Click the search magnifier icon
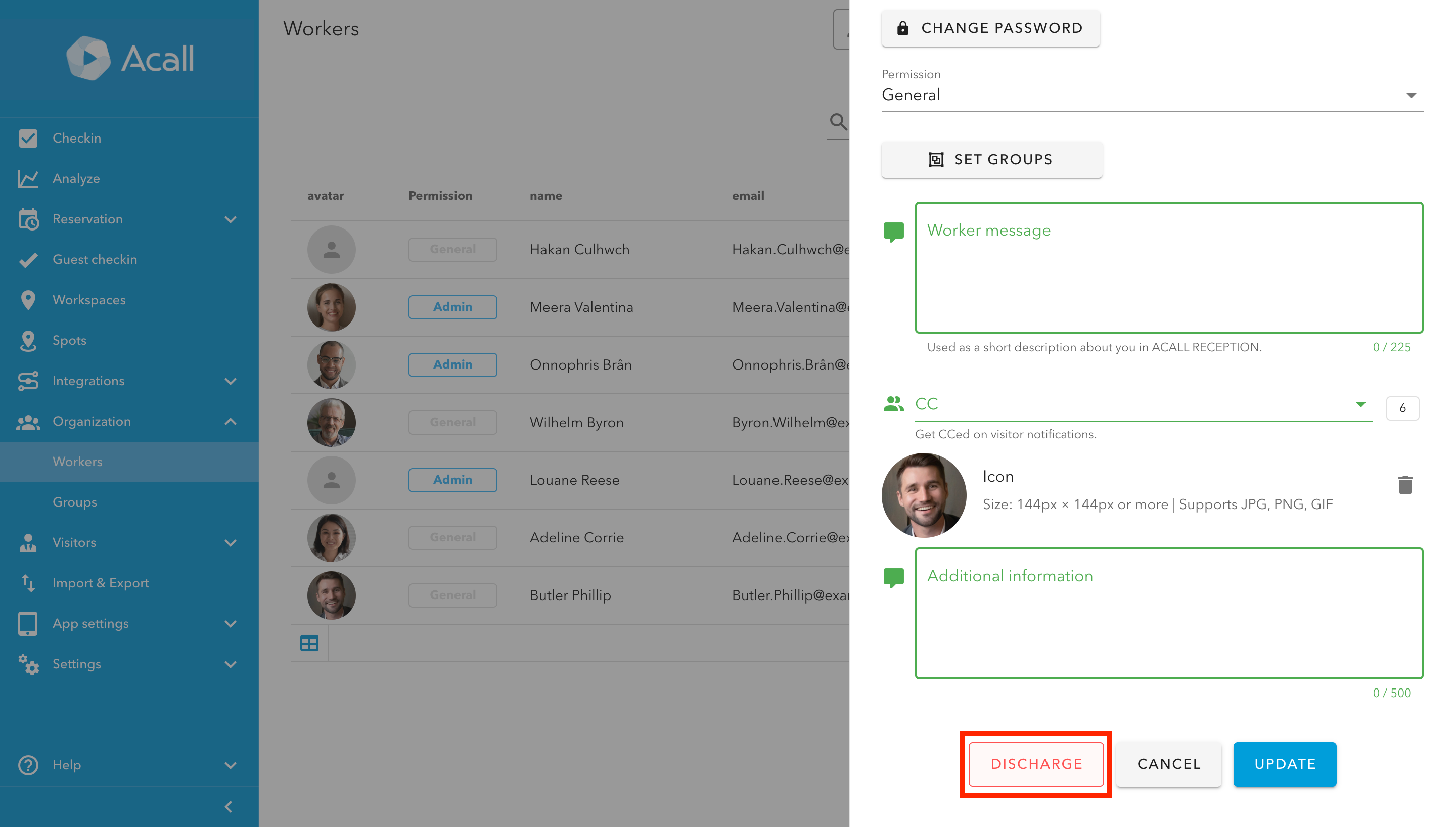1456x827 pixels. click(838, 121)
